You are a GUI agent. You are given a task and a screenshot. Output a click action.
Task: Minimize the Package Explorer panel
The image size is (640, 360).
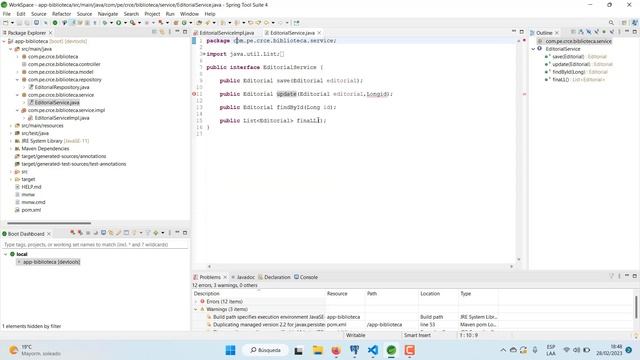(x=177, y=32)
